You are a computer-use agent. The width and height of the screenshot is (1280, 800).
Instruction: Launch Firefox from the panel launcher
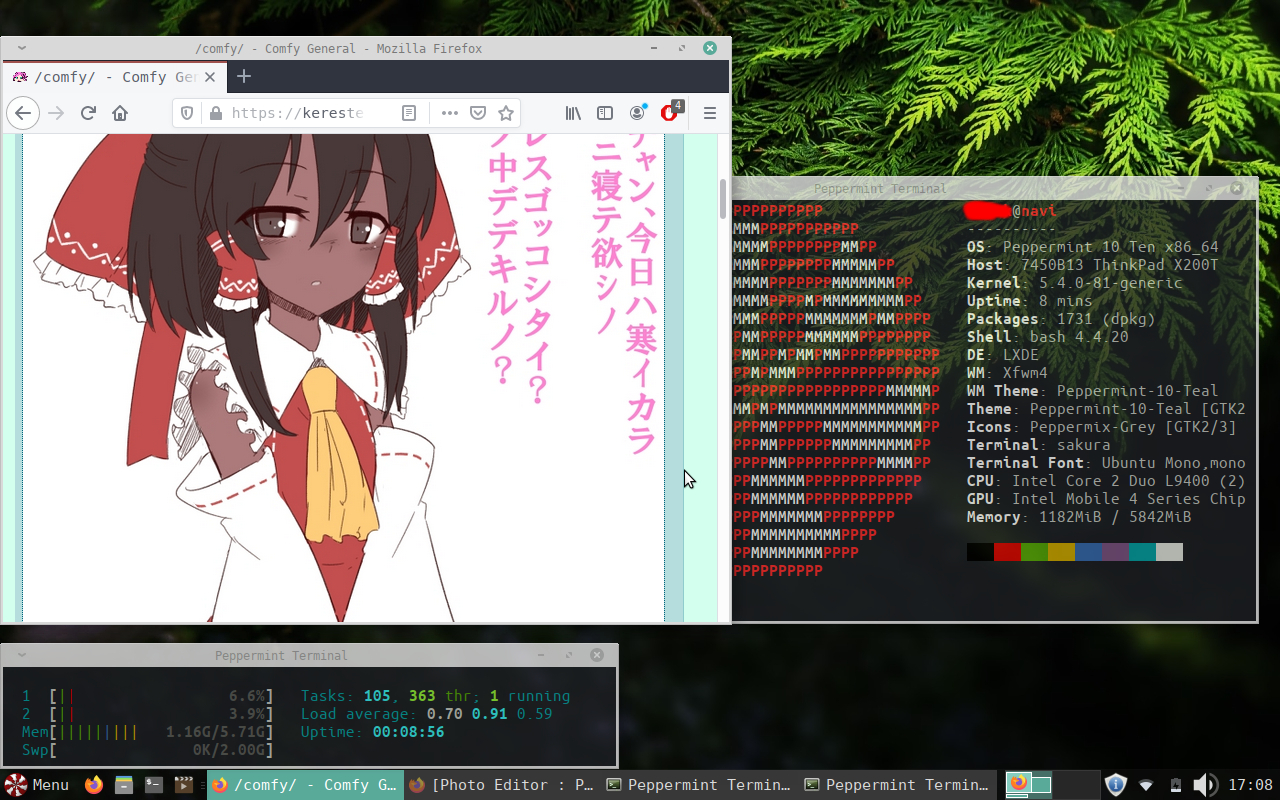(x=94, y=785)
